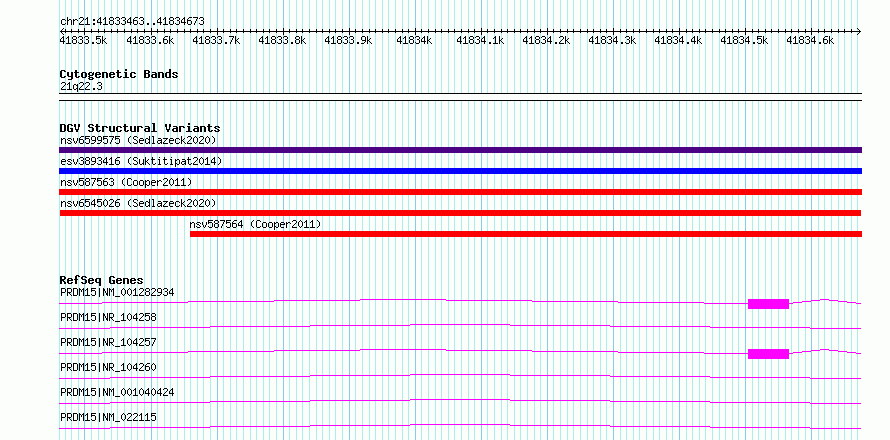890x440 pixels.
Task: Open variant label esv3893416 (Suktitipat2014)
Action: (x=141, y=162)
